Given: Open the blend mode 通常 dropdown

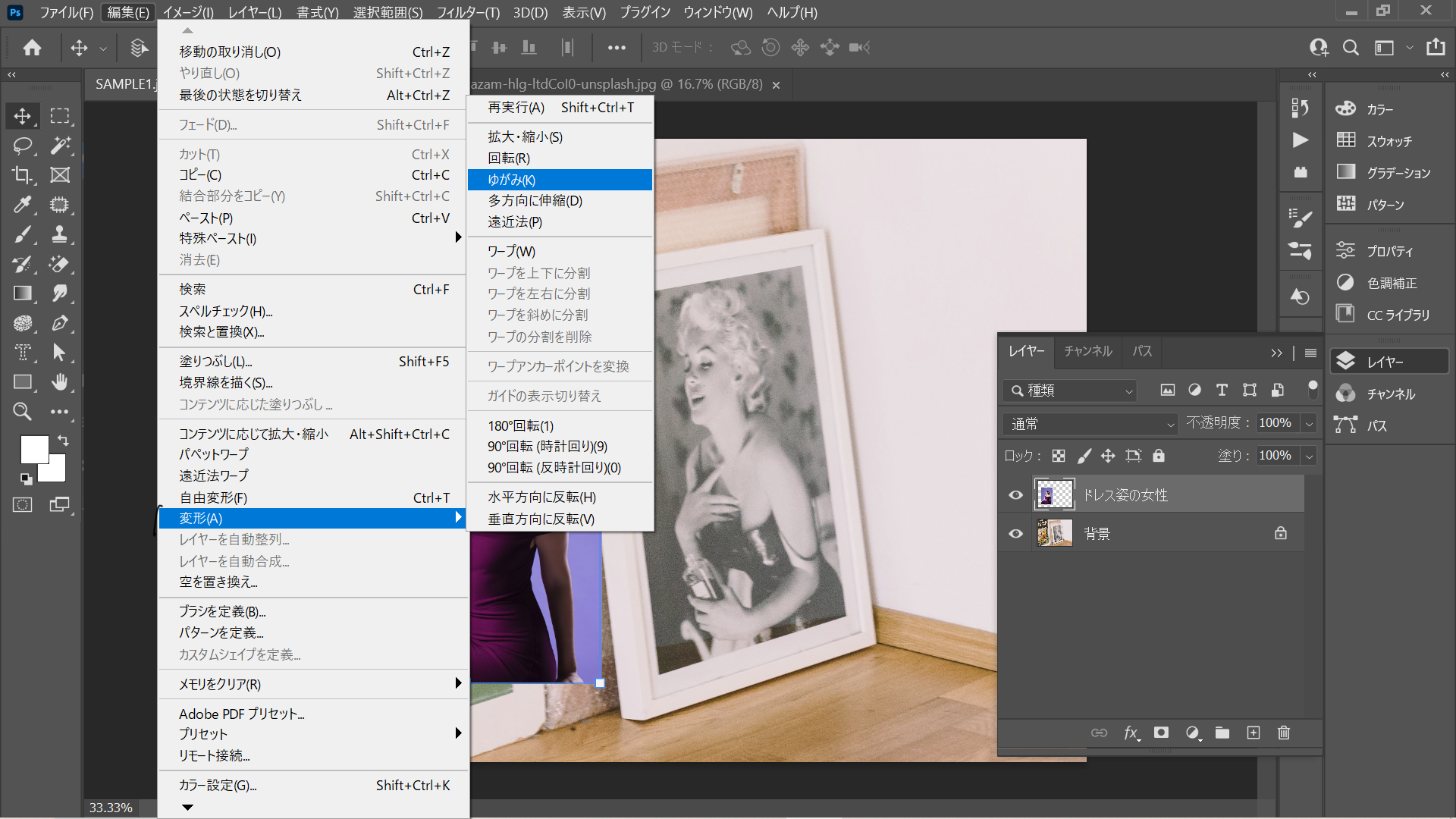Looking at the screenshot, I should click(1090, 424).
